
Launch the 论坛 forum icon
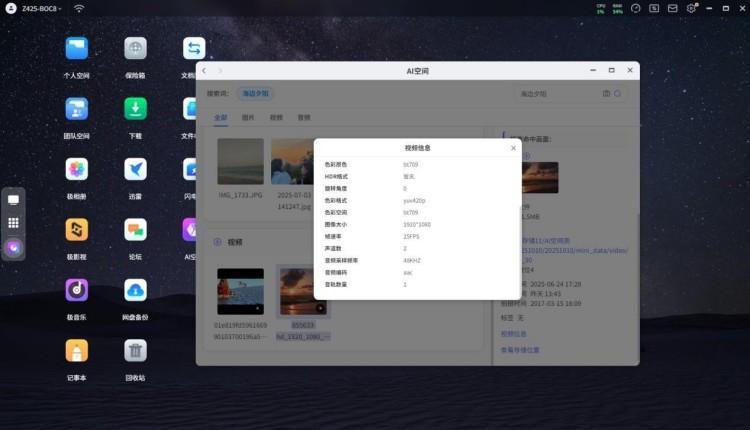pyautogui.click(x=135, y=230)
